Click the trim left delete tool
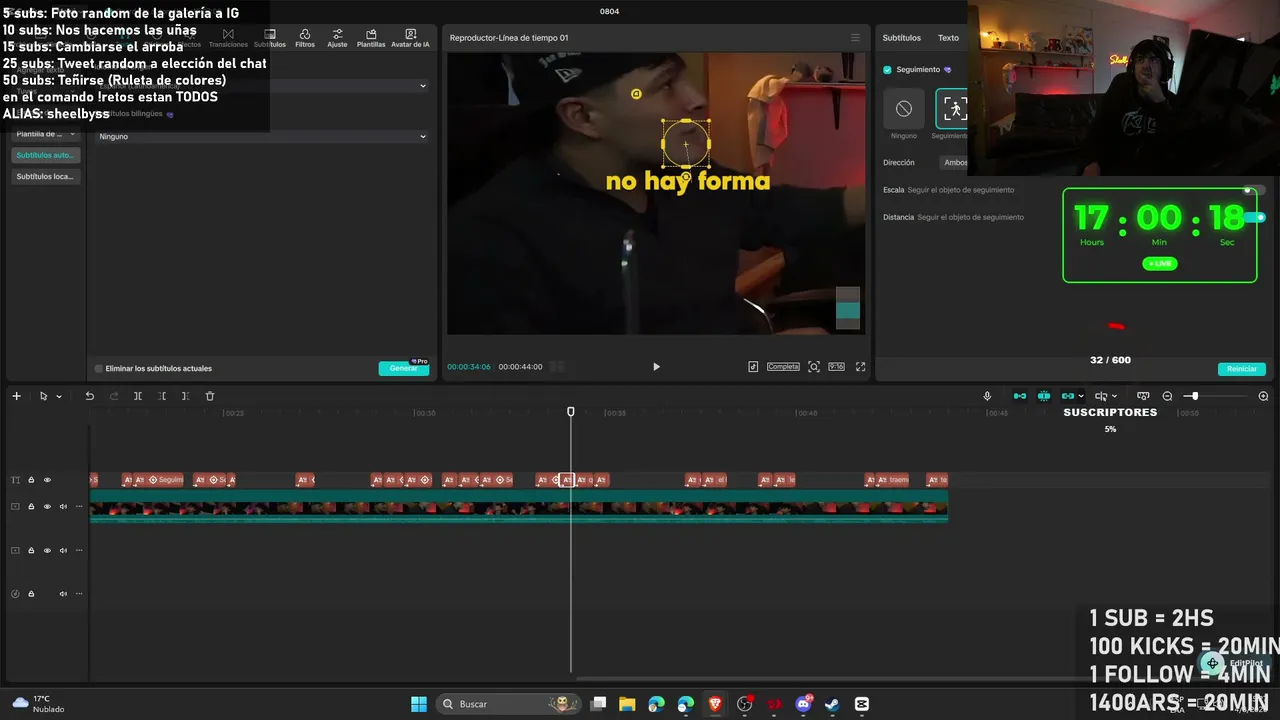The width and height of the screenshot is (1280, 720). [162, 396]
